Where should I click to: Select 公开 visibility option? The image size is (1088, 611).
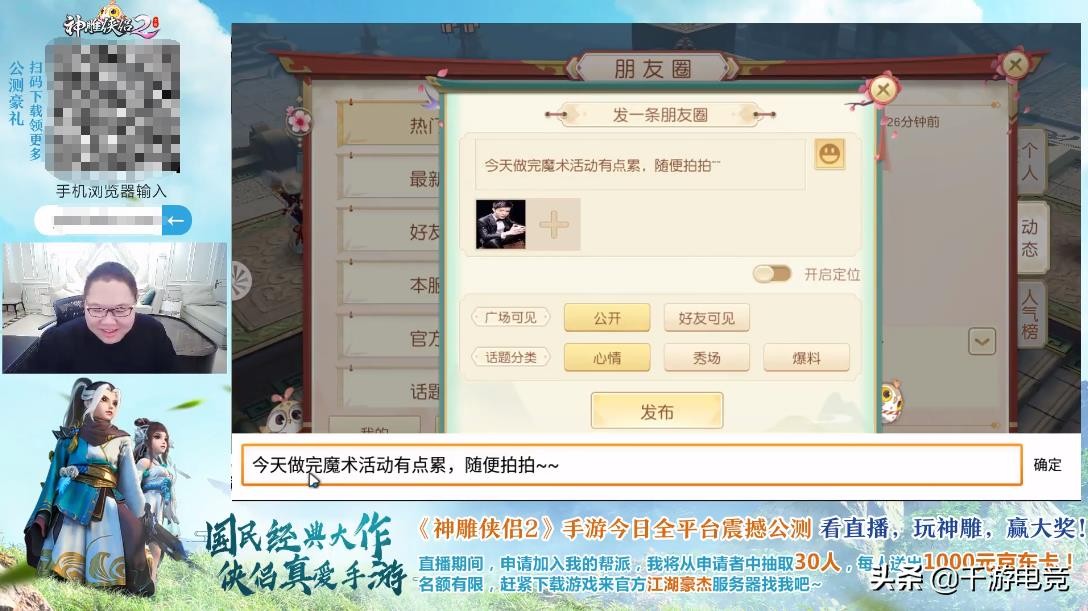pyautogui.click(x=607, y=318)
